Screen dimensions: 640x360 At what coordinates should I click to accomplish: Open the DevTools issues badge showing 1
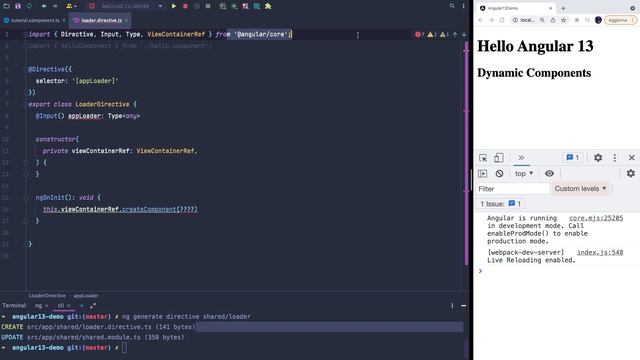pos(573,158)
